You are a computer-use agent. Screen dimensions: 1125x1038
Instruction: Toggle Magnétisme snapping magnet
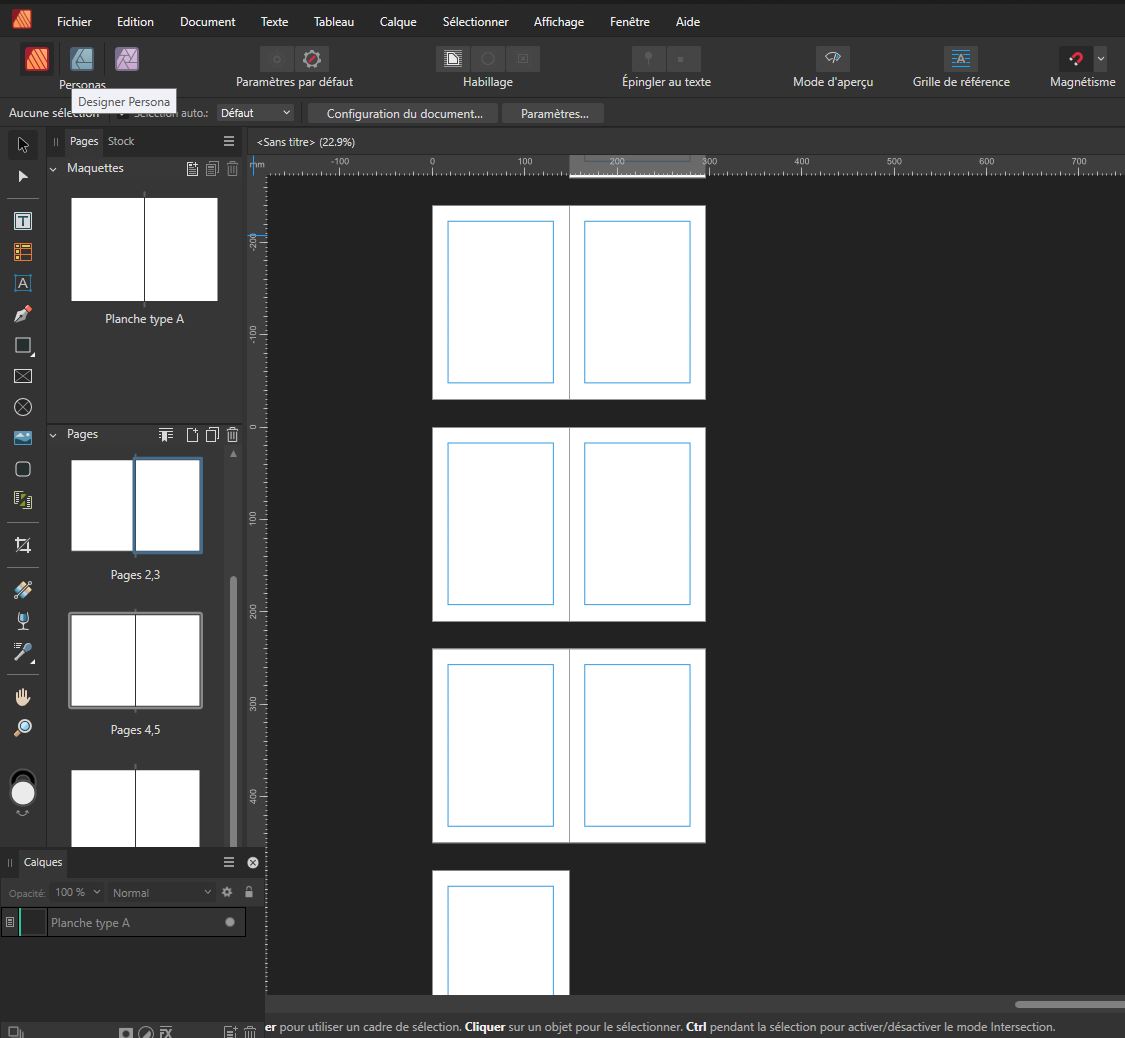pyautogui.click(x=1075, y=58)
